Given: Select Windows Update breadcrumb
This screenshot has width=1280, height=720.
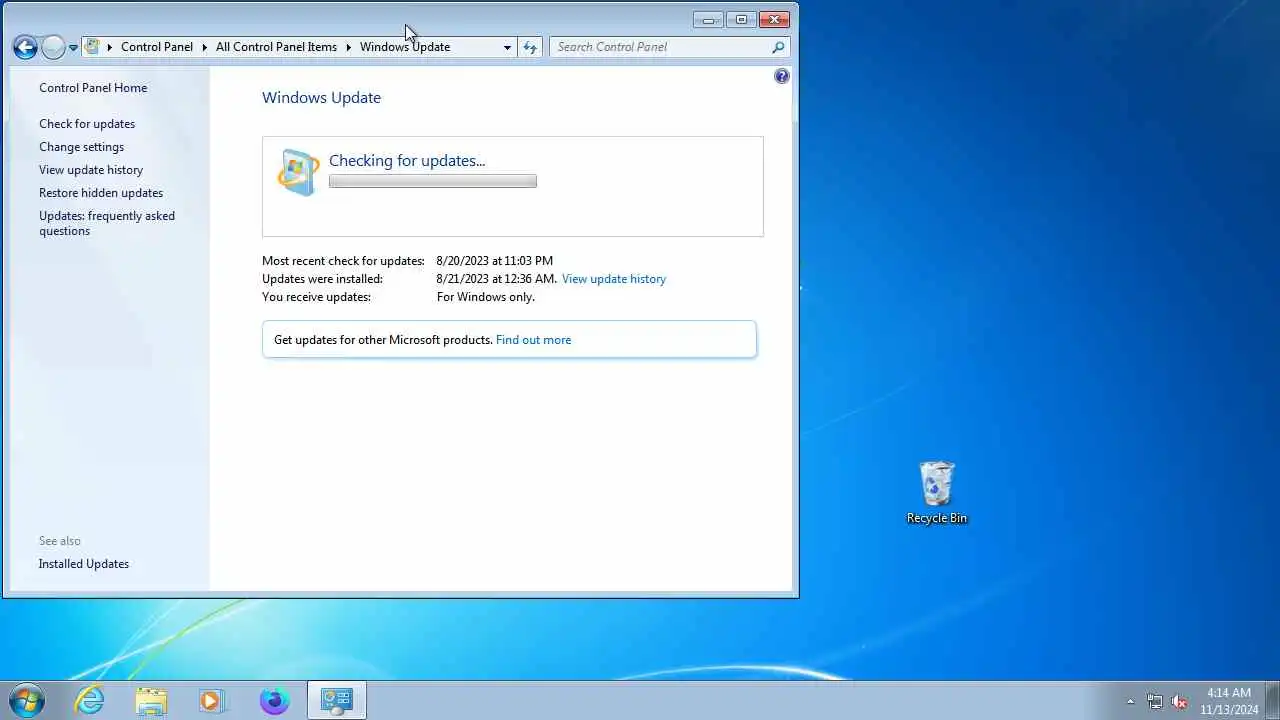Looking at the screenshot, I should [x=405, y=47].
